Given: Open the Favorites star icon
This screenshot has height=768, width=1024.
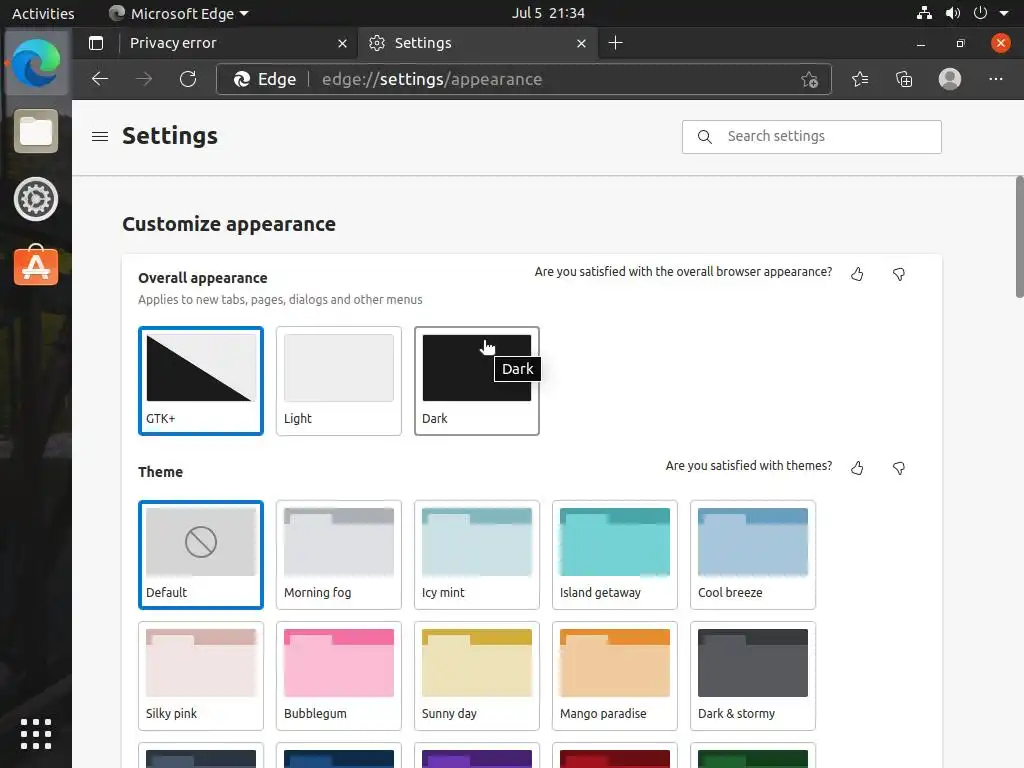Looking at the screenshot, I should point(860,79).
